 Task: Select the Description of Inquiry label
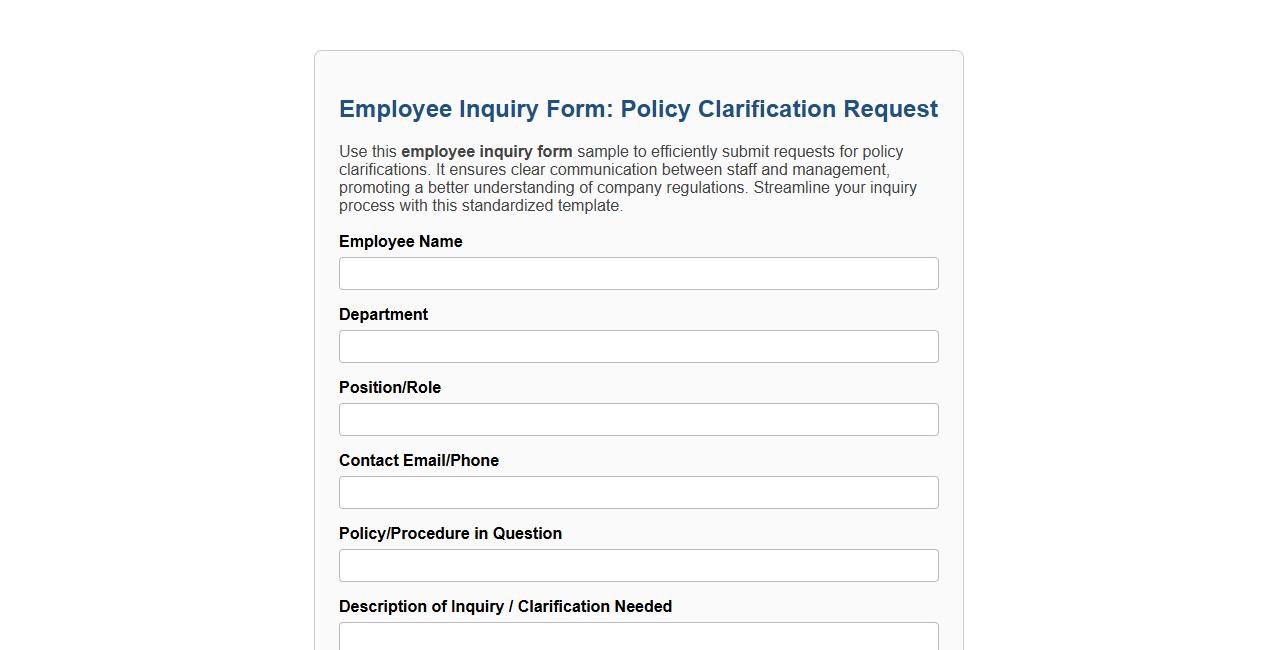coord(505,606)
